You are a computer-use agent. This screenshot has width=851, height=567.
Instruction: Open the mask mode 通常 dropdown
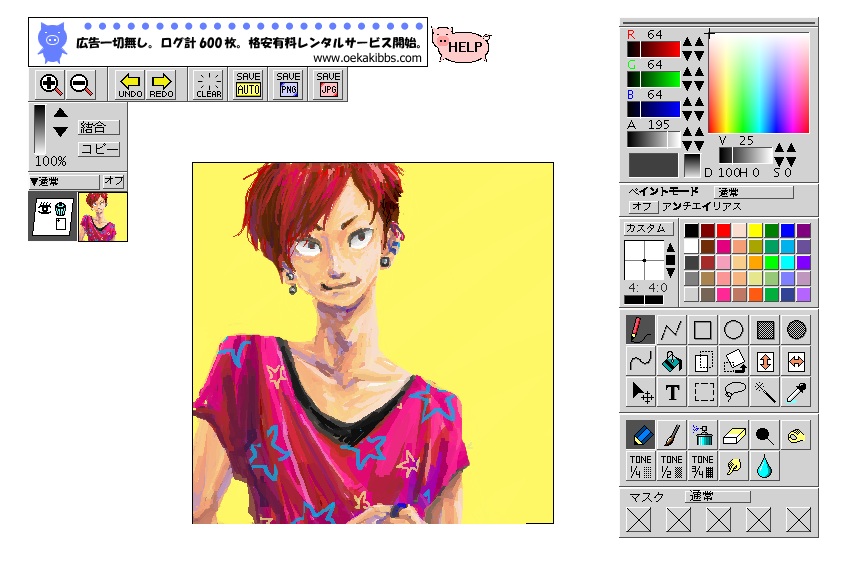717,496
